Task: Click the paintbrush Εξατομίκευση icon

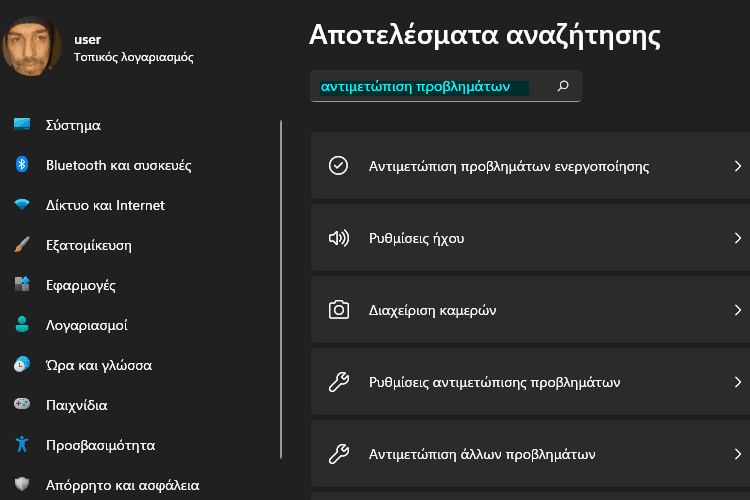Action: (21, 245)
